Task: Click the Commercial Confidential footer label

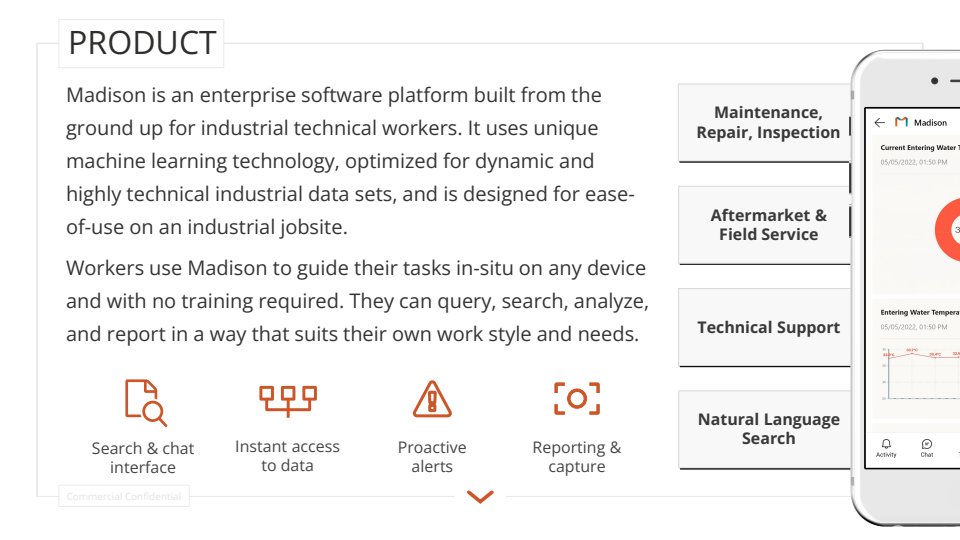Action: tap(124, 496)
